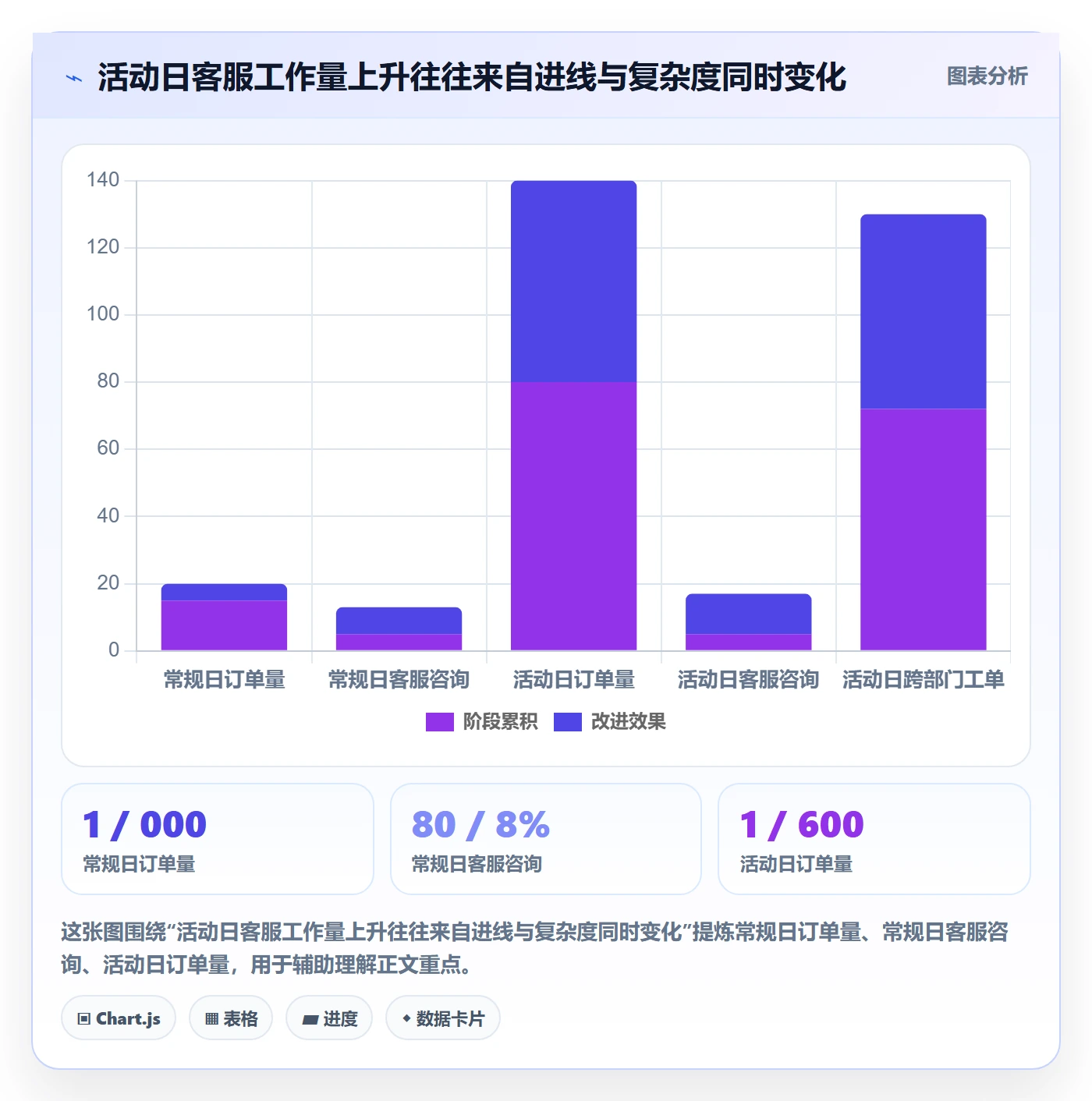
Task: Click the purple segment of the 活动日跨部门工单 bar
Action: [x=924, y=529]
